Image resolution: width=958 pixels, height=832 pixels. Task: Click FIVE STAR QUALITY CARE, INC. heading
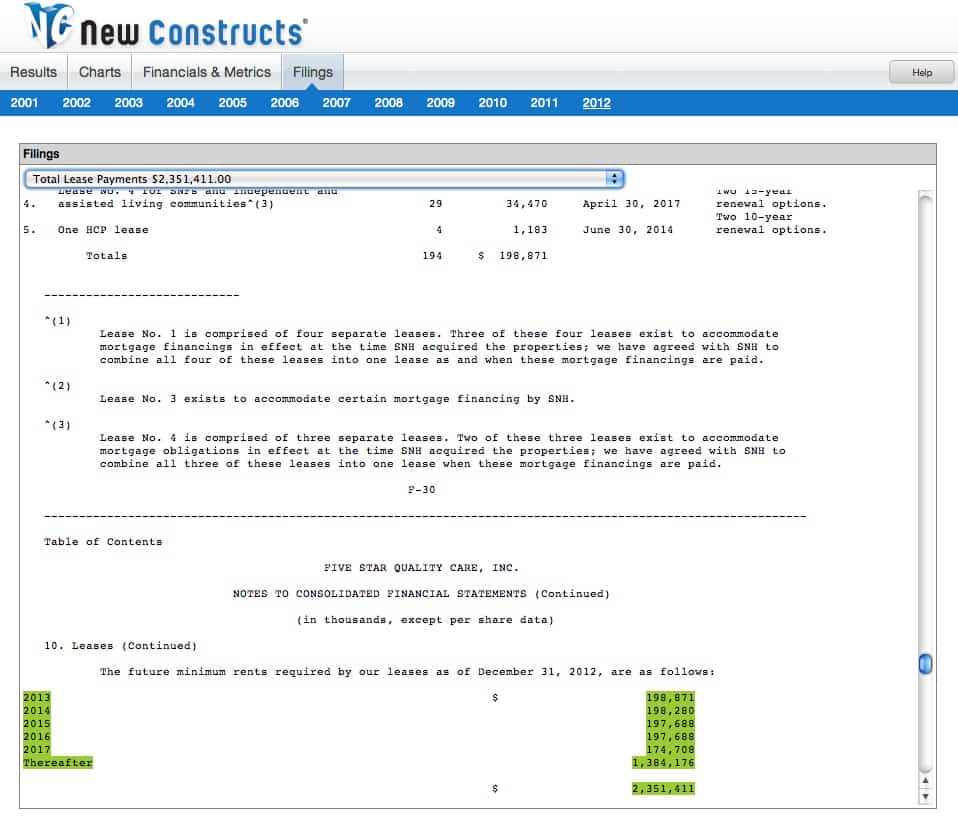tap(421, 568)
